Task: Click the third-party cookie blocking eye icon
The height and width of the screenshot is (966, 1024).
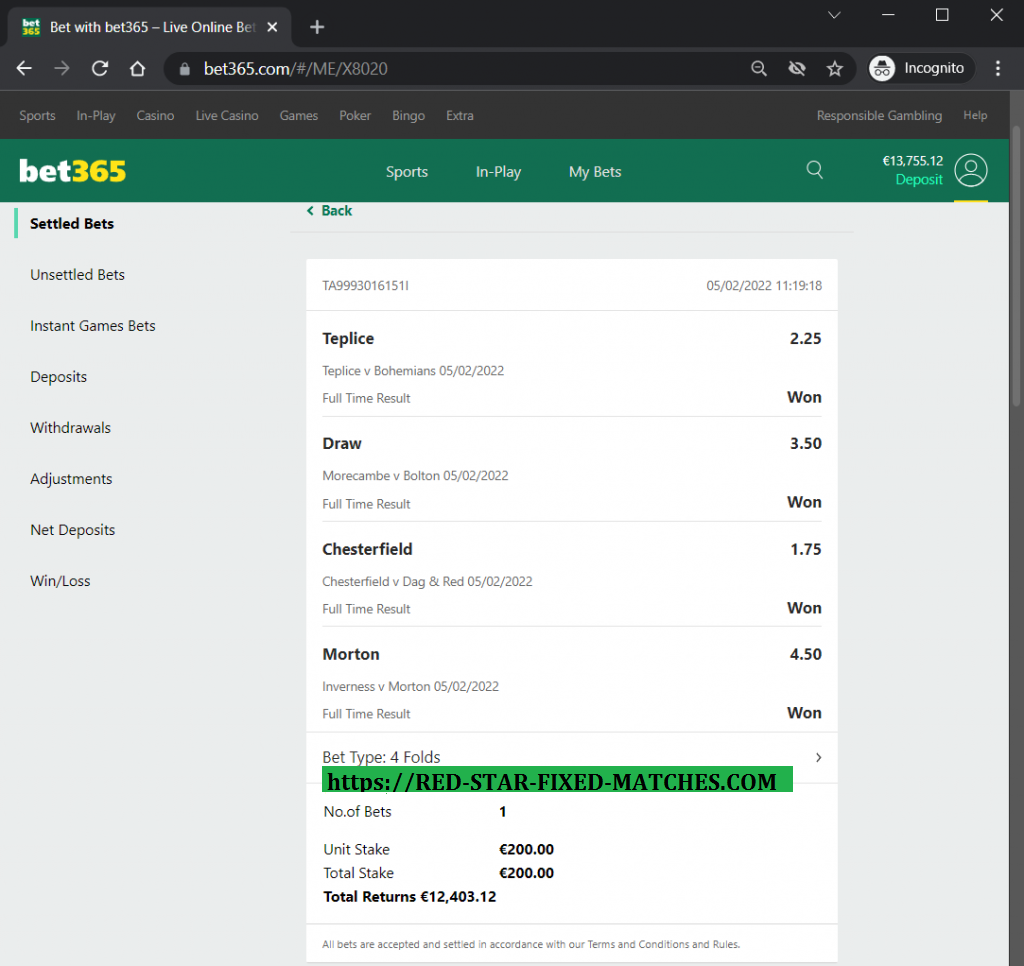Action: (x=797, y=68)
